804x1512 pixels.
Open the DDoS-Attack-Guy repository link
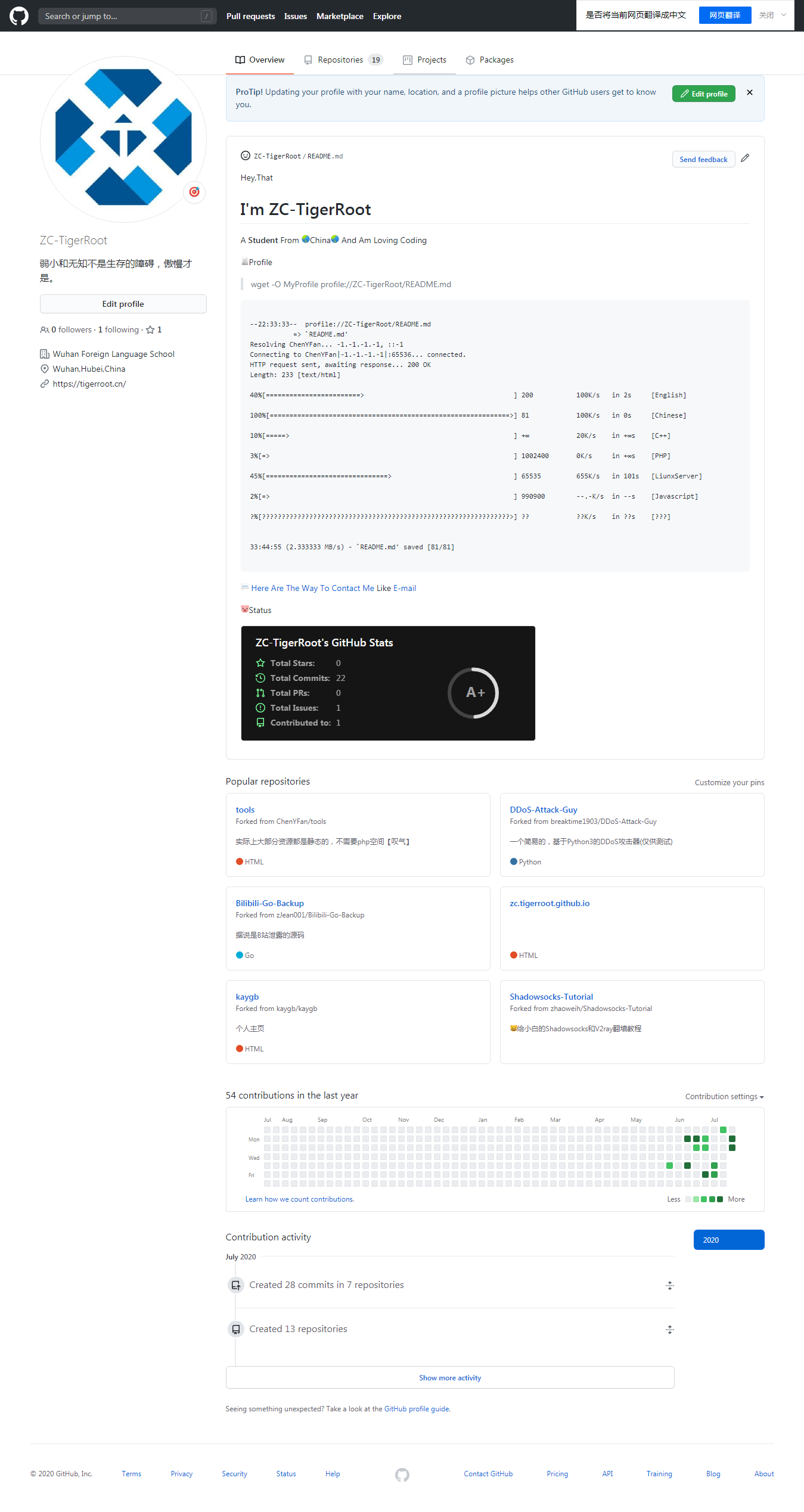coord(544,810)
